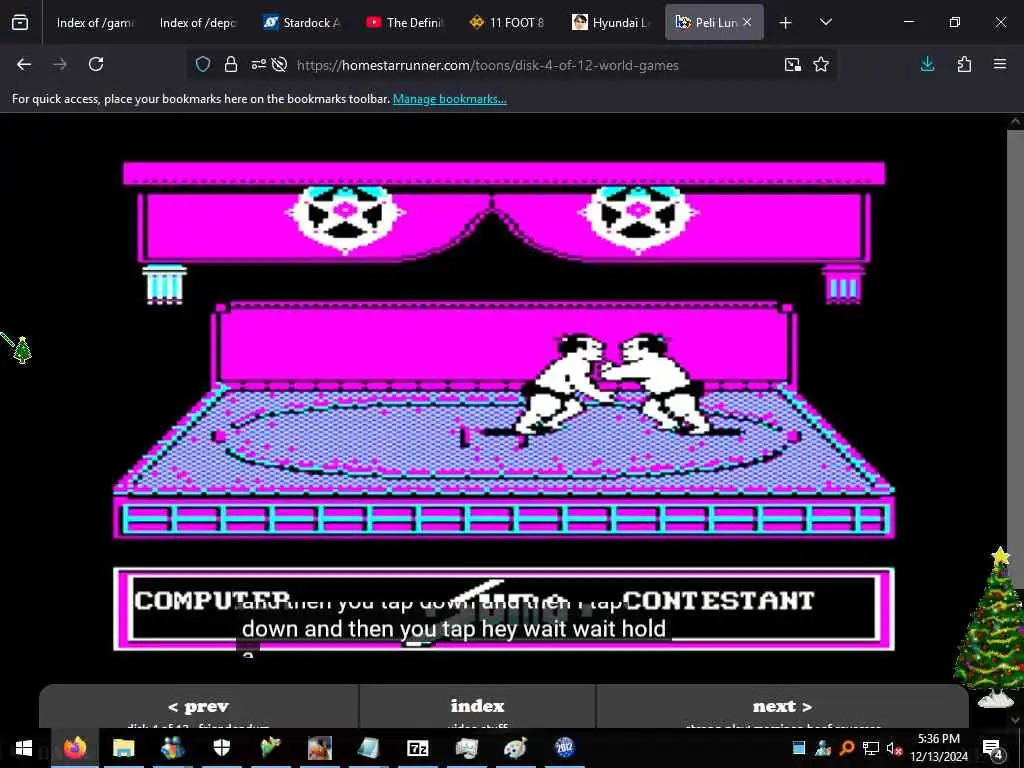Switch to the "Index of /depc" tab
Image resolution: width=1024 pixels, height=768 pixels.
click(198, 23)
